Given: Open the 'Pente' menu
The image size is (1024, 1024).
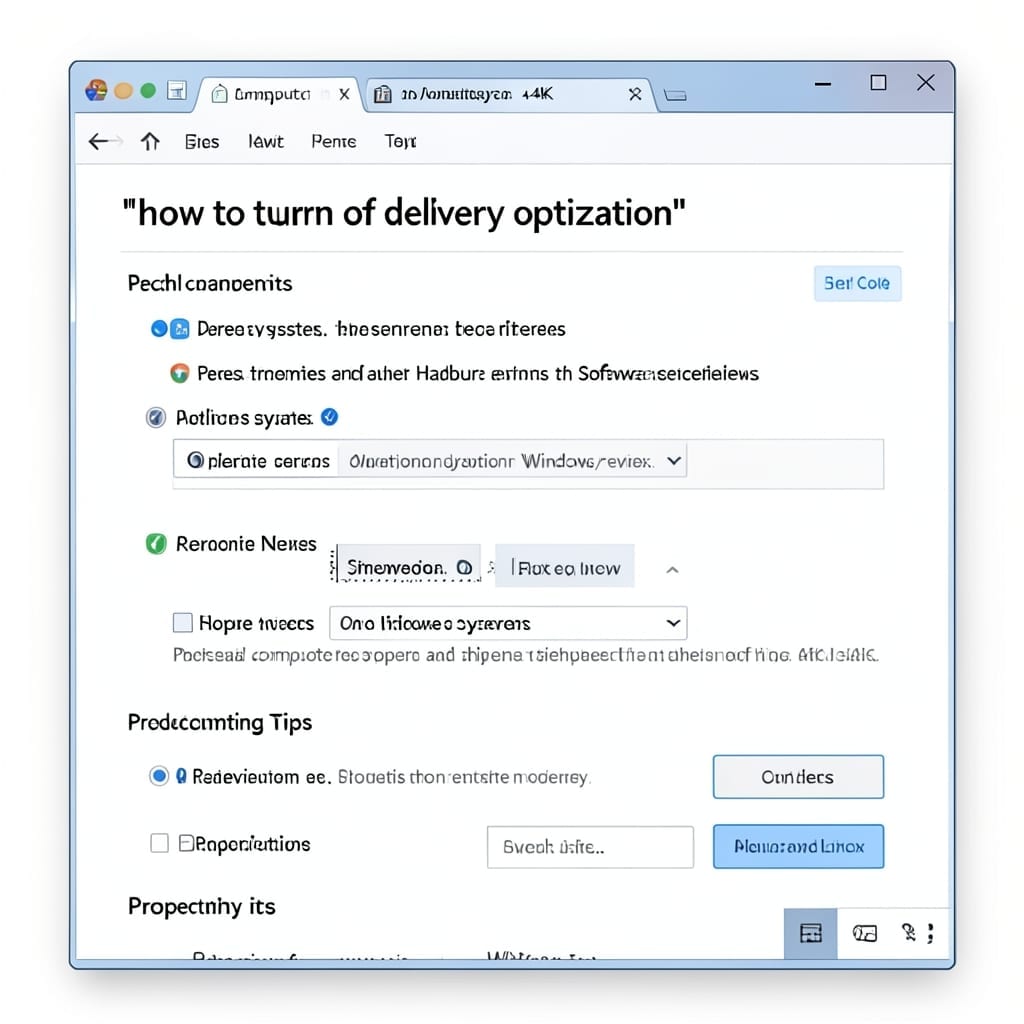Looking at the screenshot, I should (334, 142).
